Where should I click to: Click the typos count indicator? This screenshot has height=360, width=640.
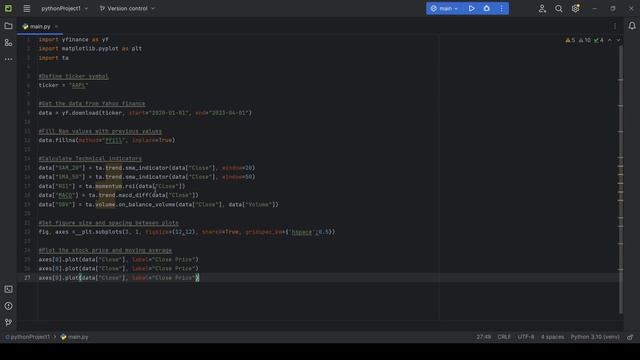click(599, 40)
